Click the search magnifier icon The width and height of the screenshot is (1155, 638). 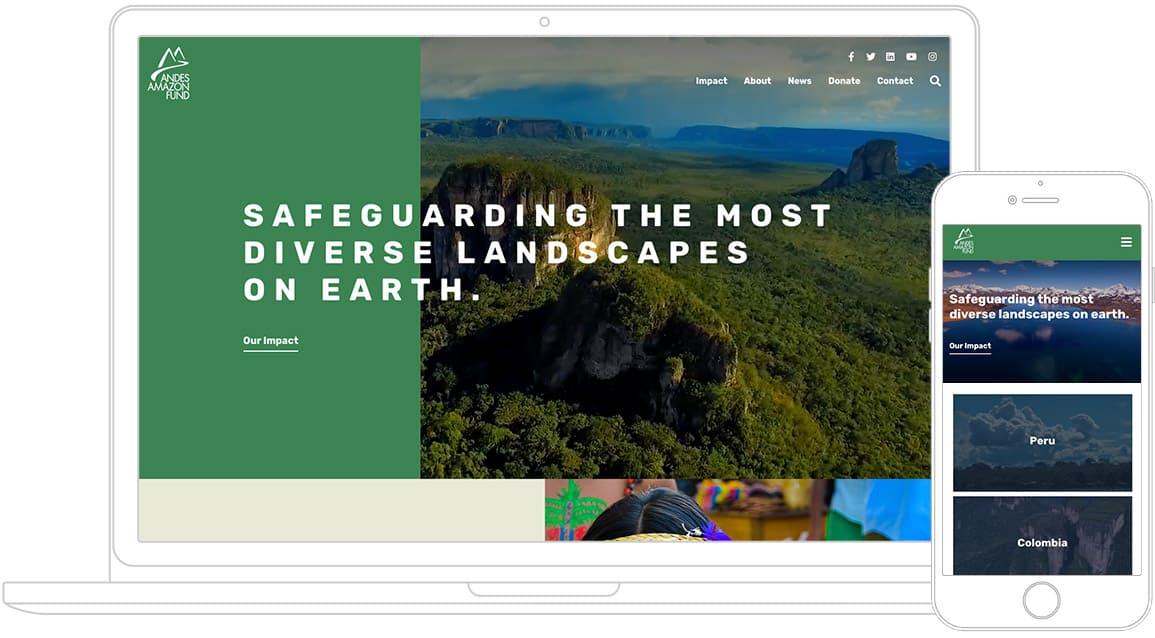935,81
